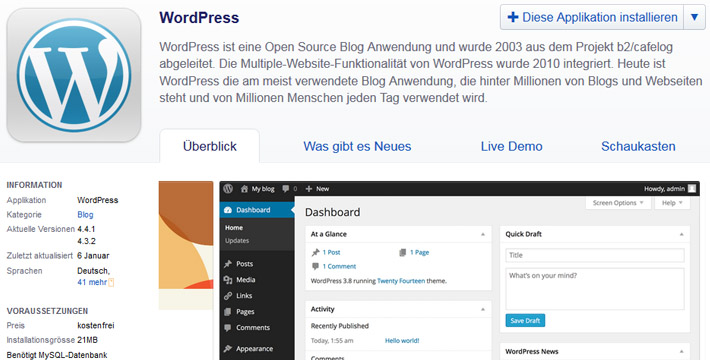Collapse the Quick Draft panel
The width and height of the screenshot is (710, 360).
(681, 234)
